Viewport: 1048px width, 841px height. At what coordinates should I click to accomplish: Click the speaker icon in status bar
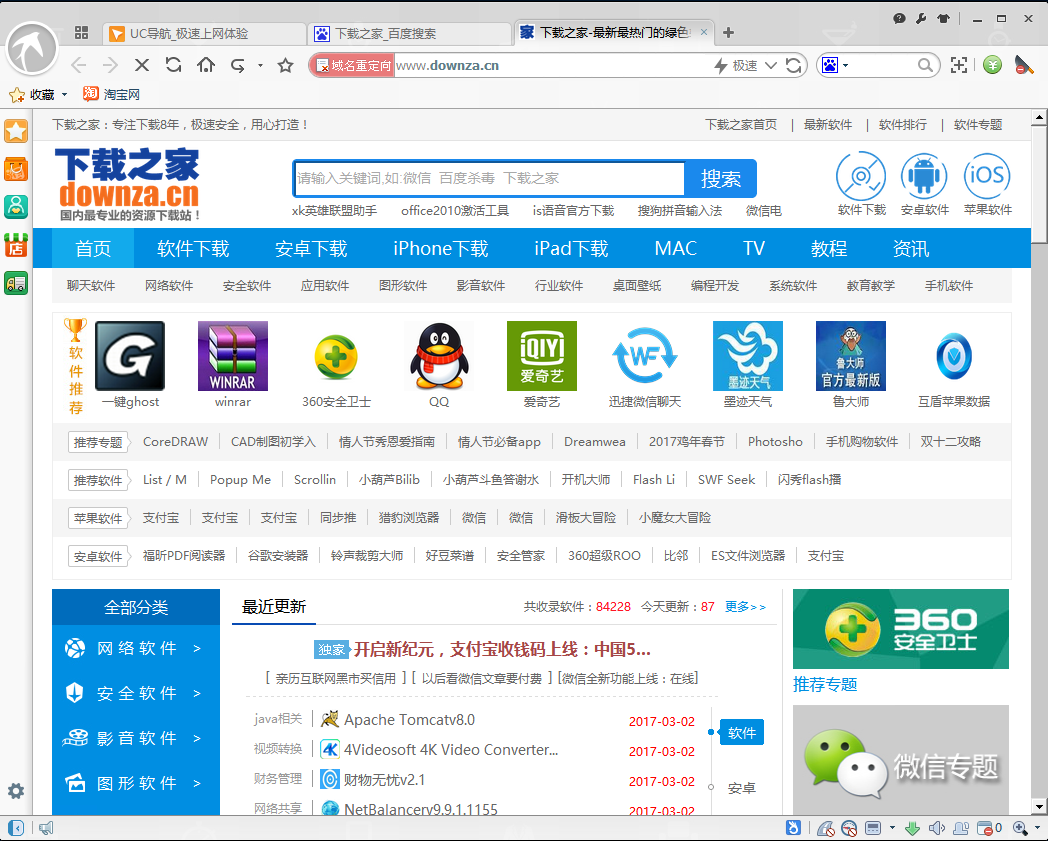[936, 828]
